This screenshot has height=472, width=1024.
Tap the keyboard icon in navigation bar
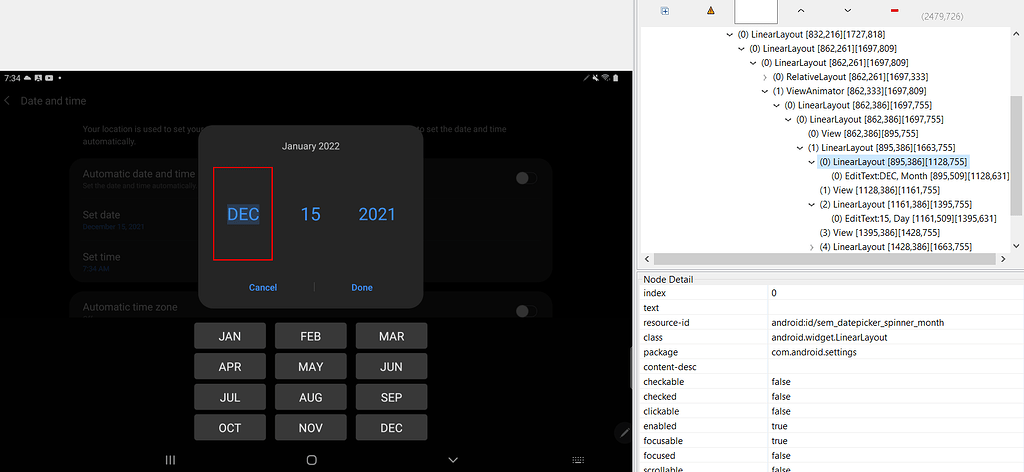coord(578,460)
